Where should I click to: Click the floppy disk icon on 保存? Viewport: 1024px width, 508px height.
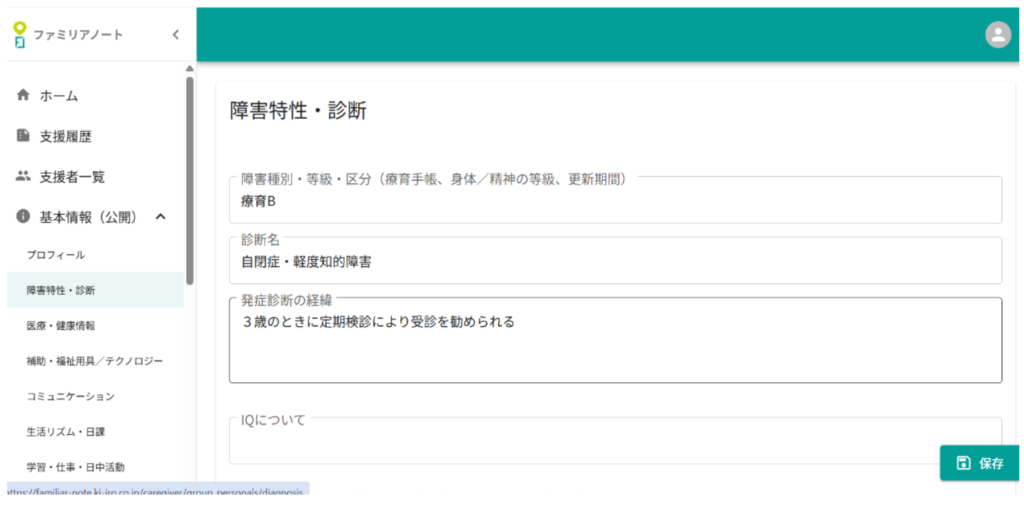(963, 463)
